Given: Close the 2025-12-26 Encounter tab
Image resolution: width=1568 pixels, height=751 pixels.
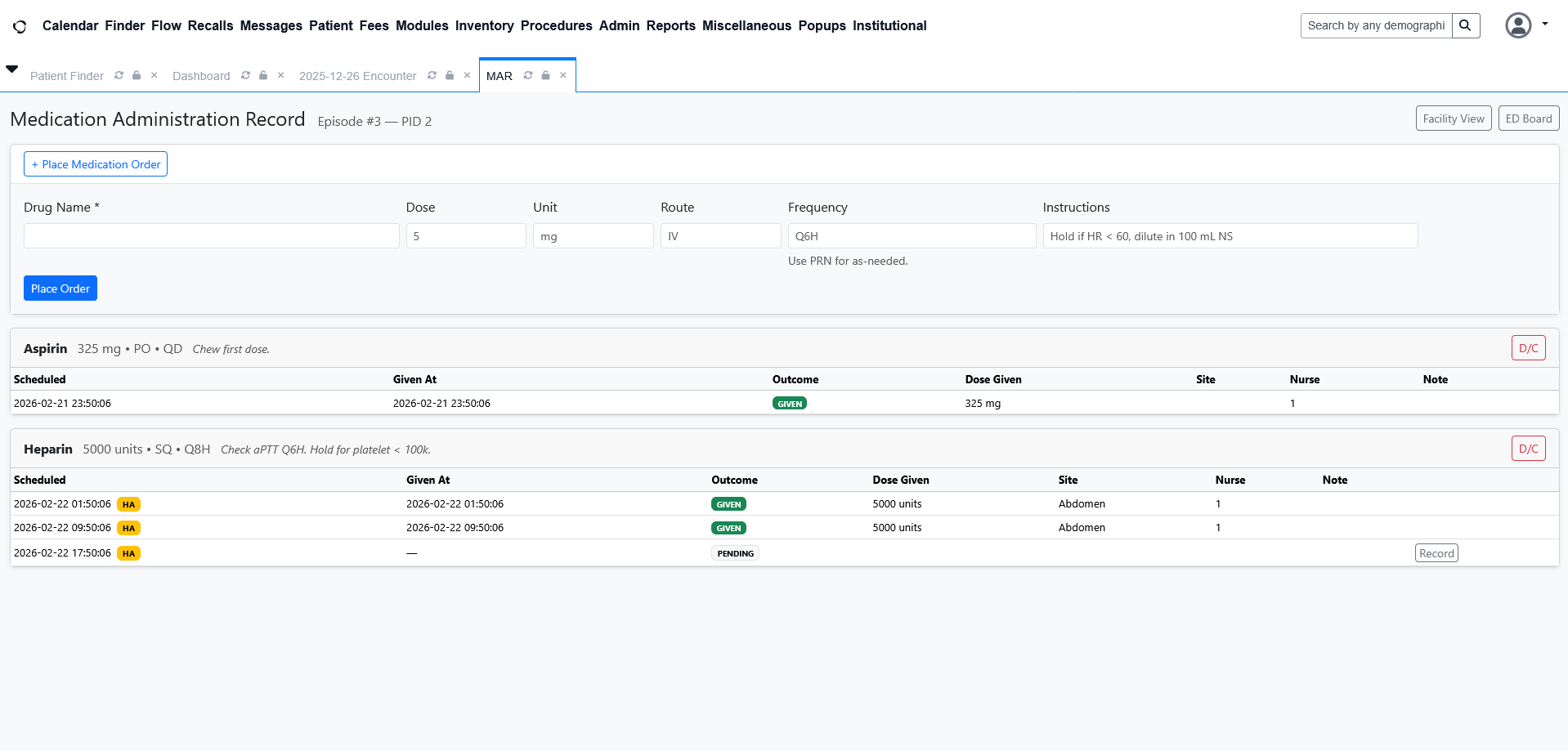Looking at the screenshot, I should [467, 75].
